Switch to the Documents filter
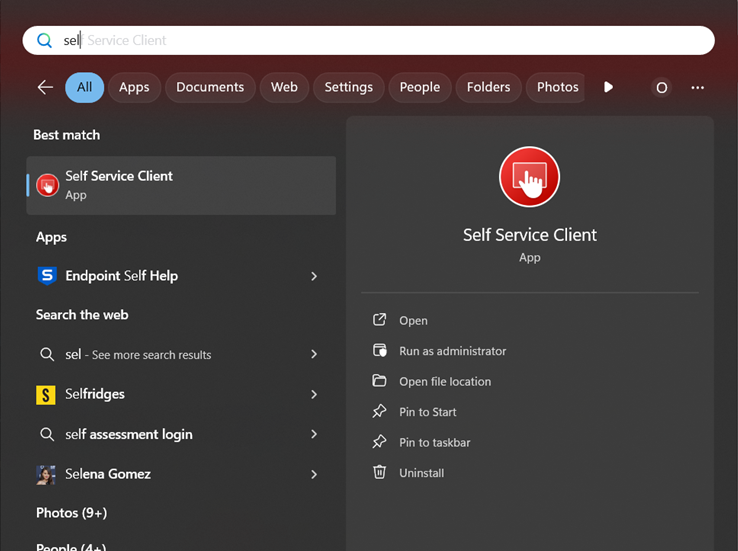The image size is (738, 551). (x=210, y=87)
